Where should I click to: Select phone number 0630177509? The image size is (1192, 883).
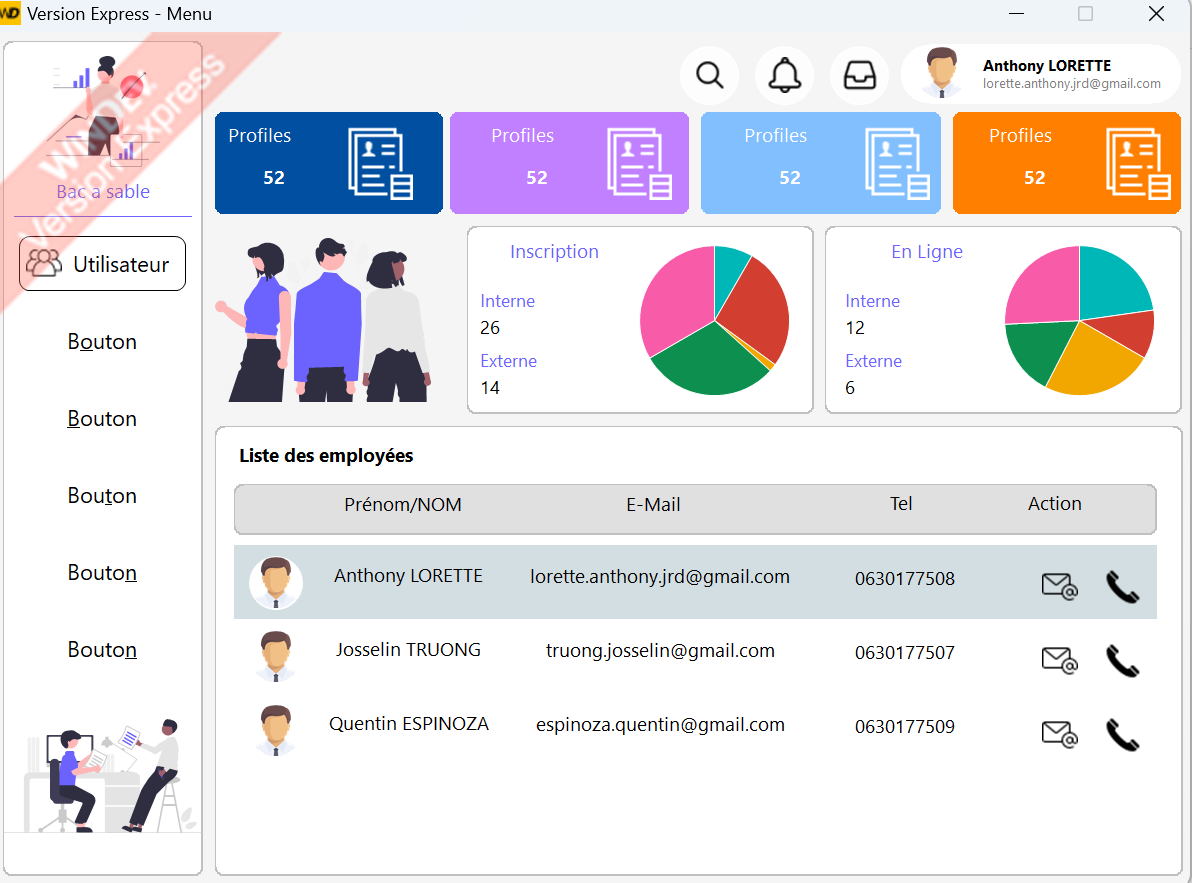coord(905,726)
